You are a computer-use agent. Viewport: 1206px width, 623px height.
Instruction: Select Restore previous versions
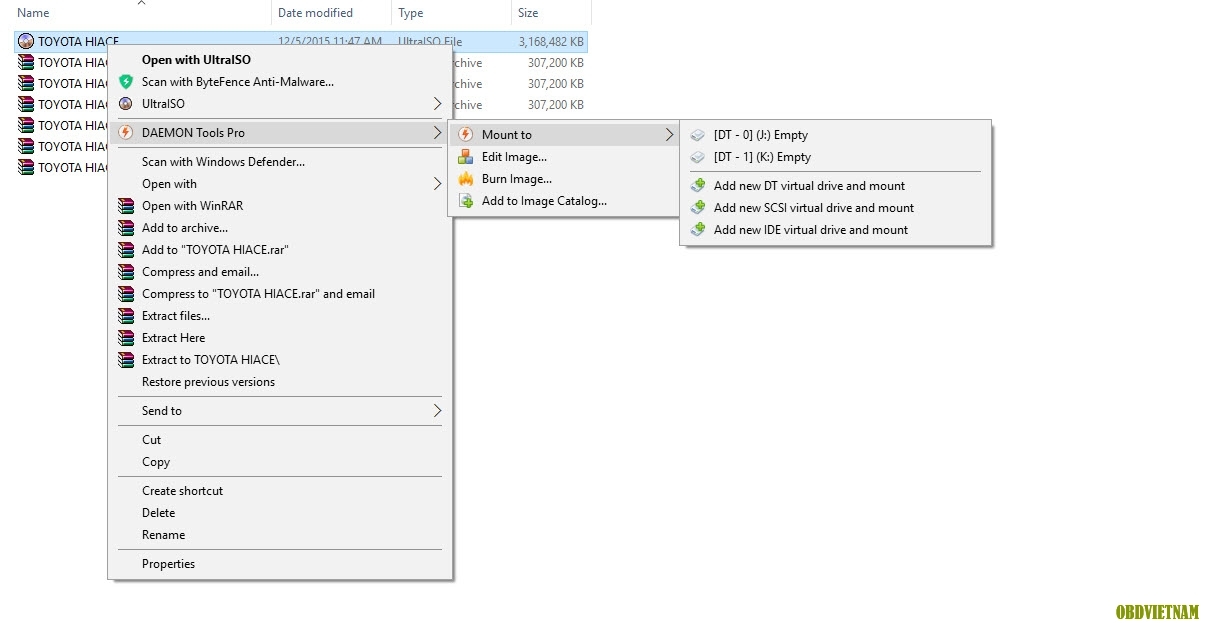280,382
